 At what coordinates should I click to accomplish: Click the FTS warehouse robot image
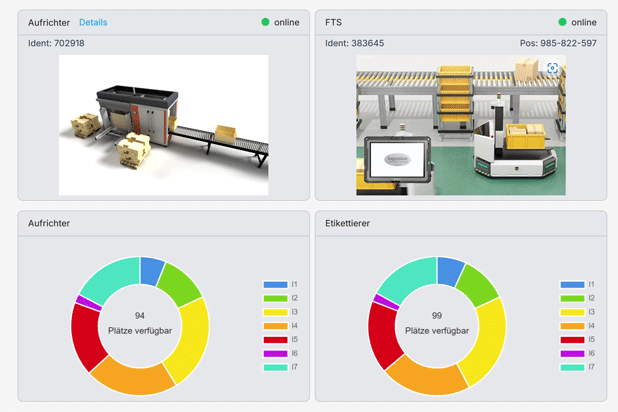pos(460,125)
